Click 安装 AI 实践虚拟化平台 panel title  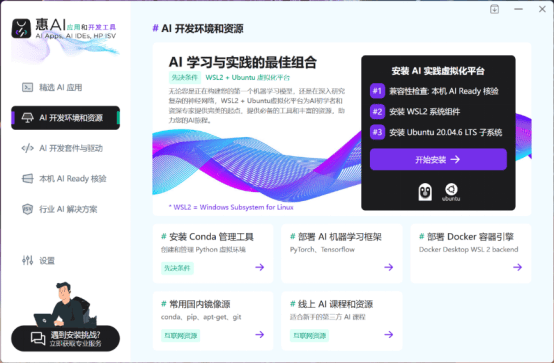[438, 71]
